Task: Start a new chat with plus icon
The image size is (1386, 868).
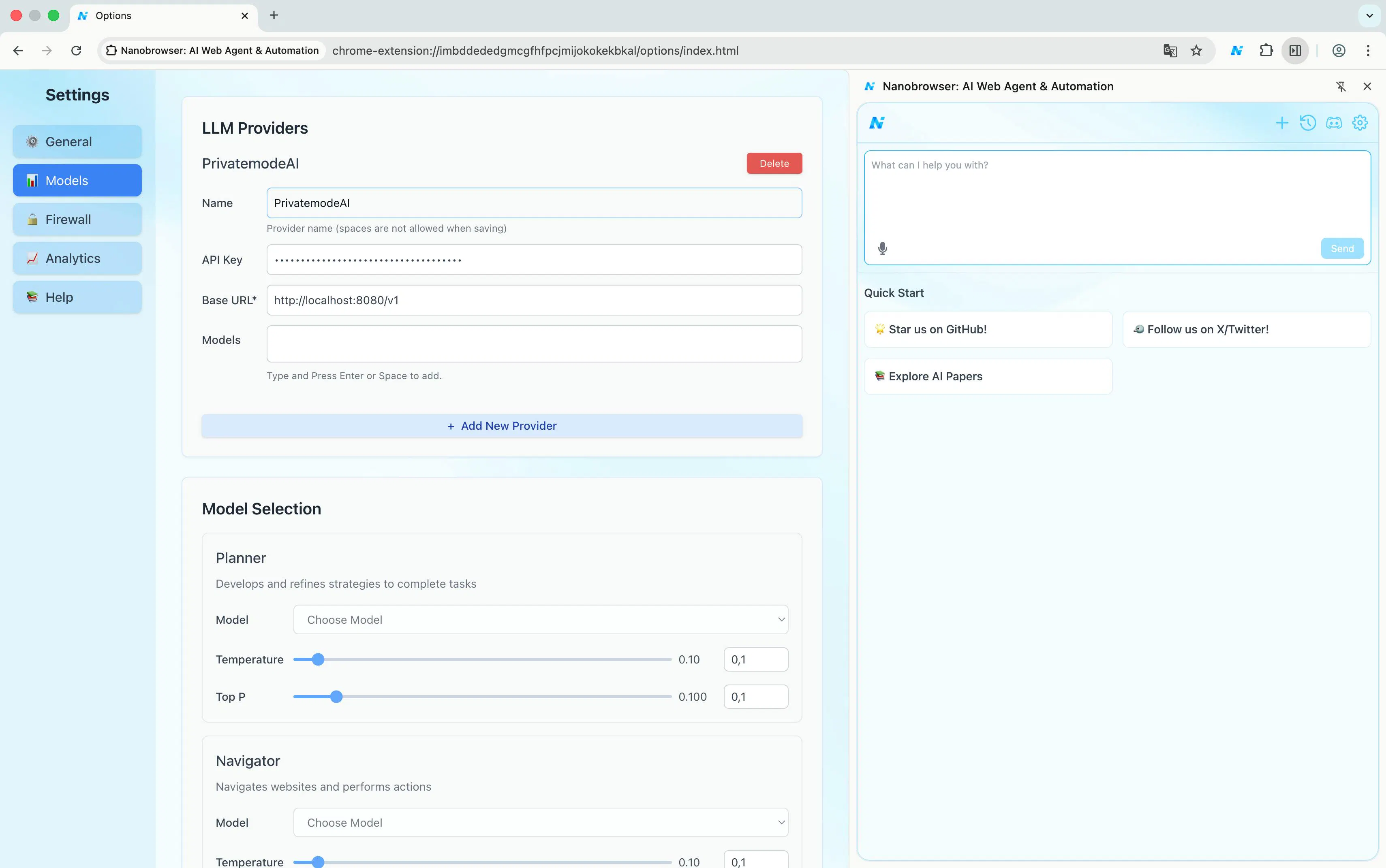Action: click(1281, 123)
